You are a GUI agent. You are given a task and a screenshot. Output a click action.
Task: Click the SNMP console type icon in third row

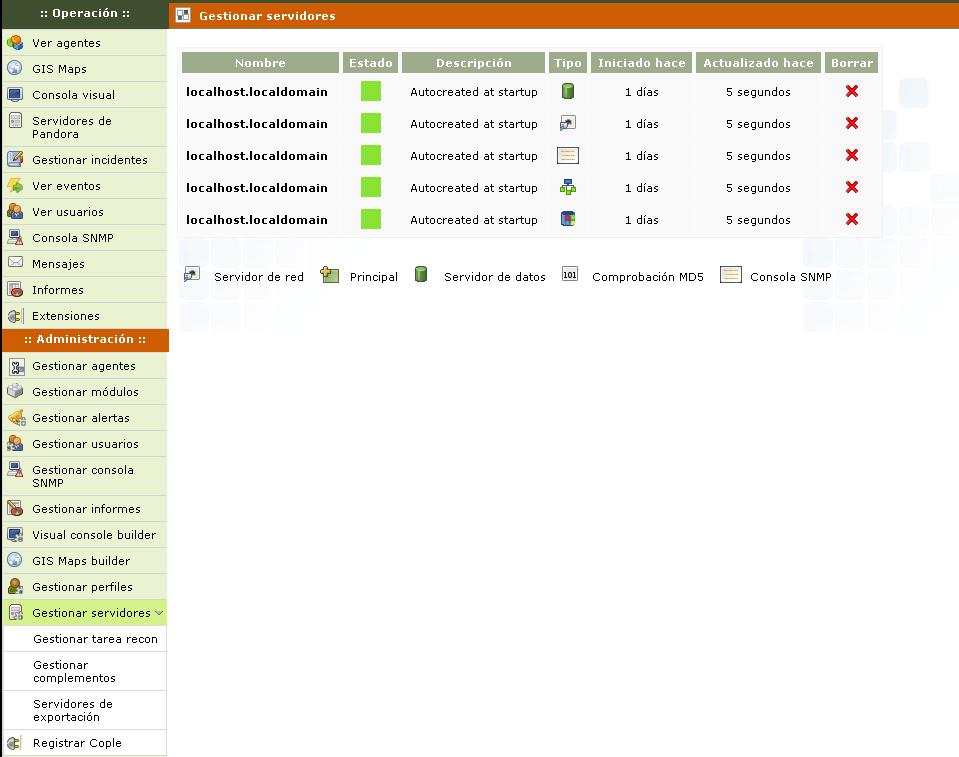[x=568, y=156]
